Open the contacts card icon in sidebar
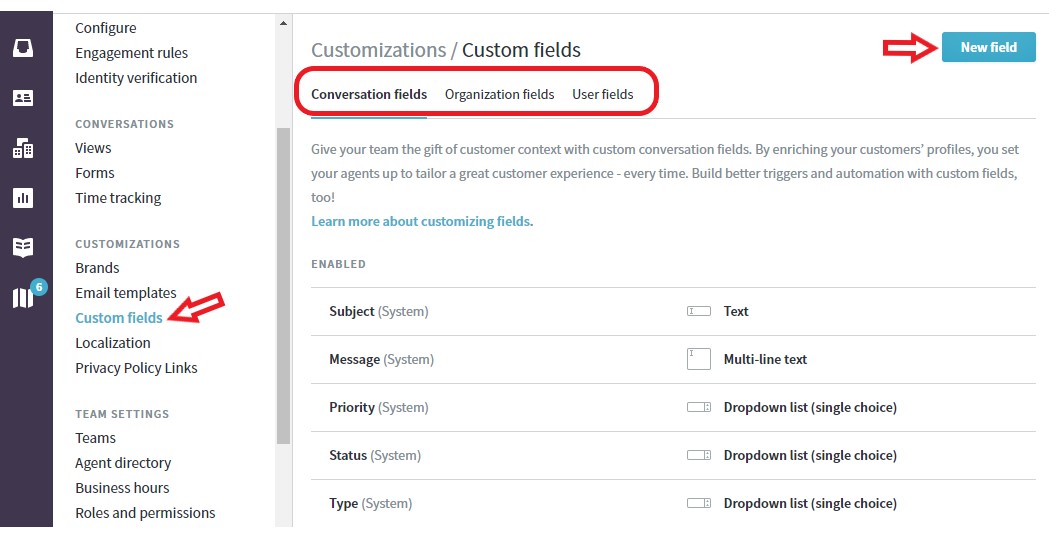The height and width of the screenshot is (540, 1049). 23,98
